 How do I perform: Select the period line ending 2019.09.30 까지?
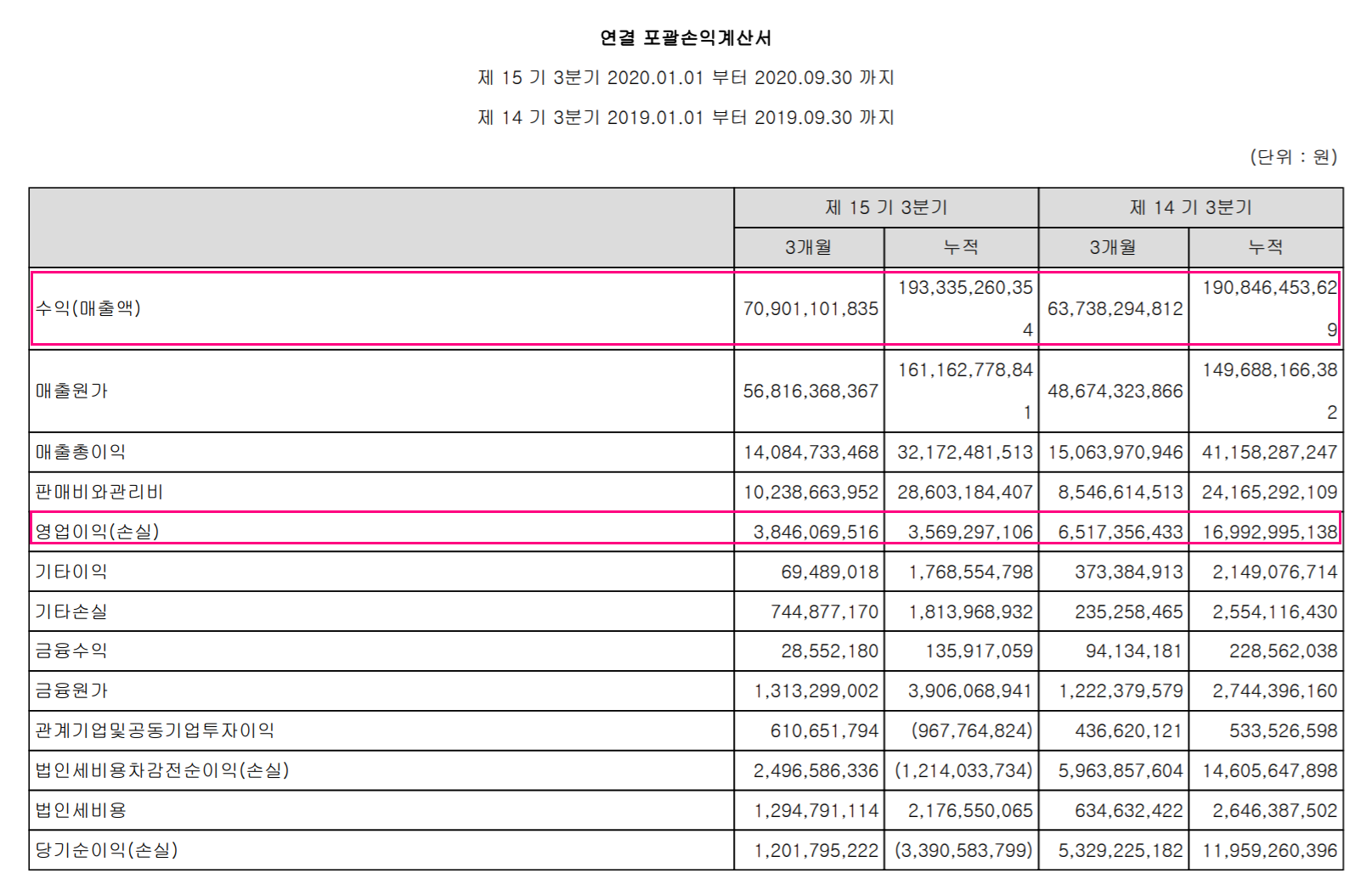click(x=686, y=118)
